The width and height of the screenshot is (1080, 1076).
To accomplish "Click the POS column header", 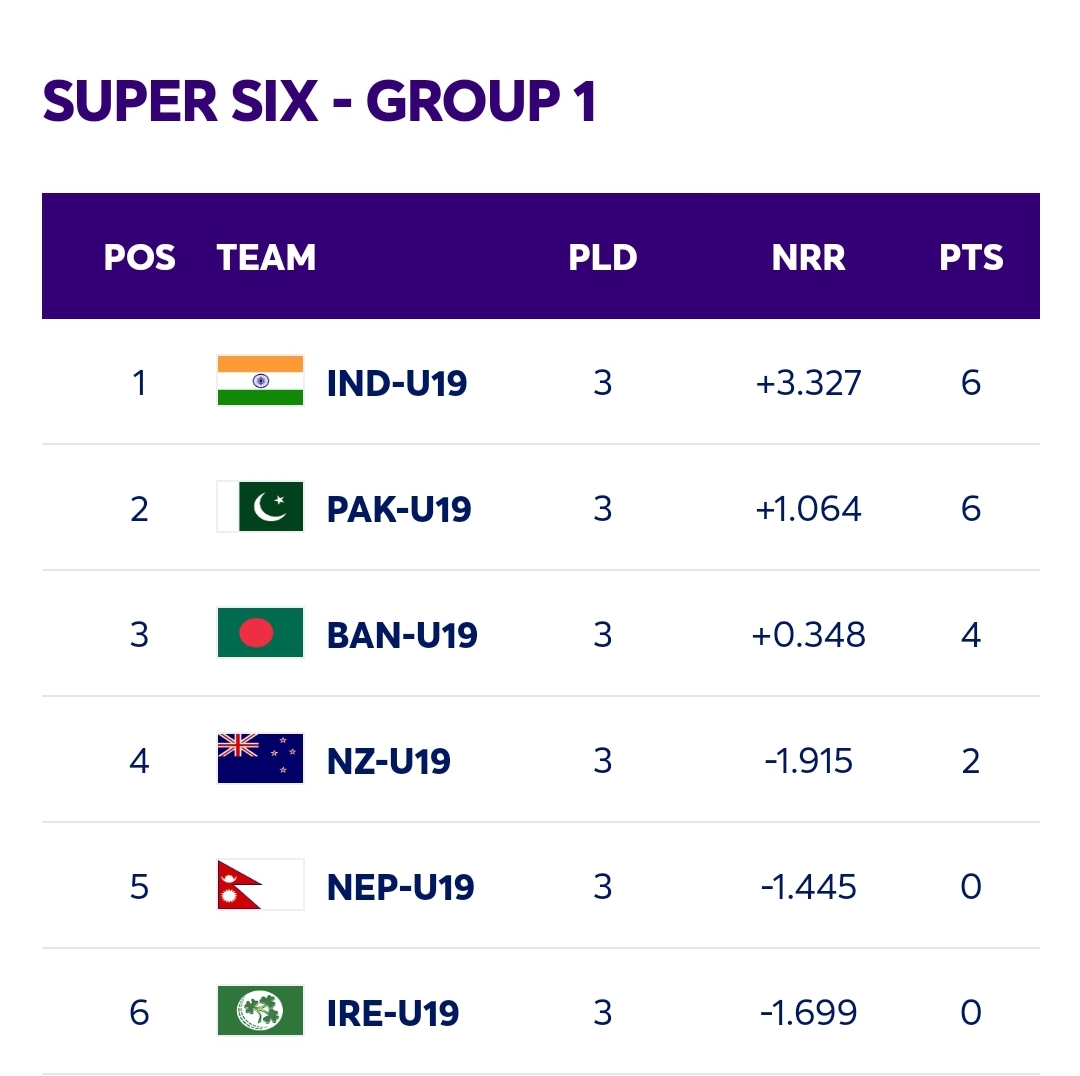I will (140, 258).
